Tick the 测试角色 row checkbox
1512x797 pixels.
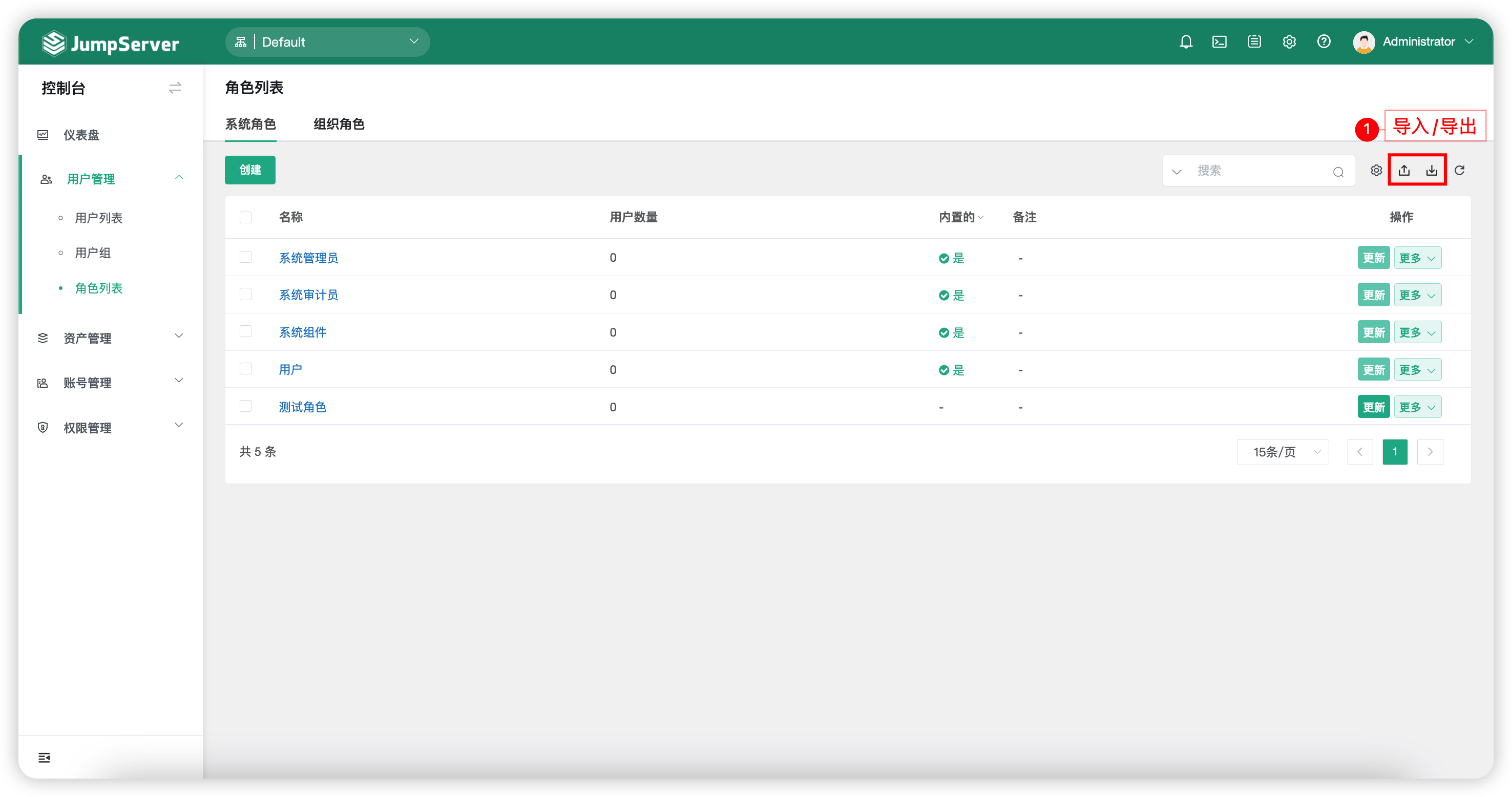point(245,407)
